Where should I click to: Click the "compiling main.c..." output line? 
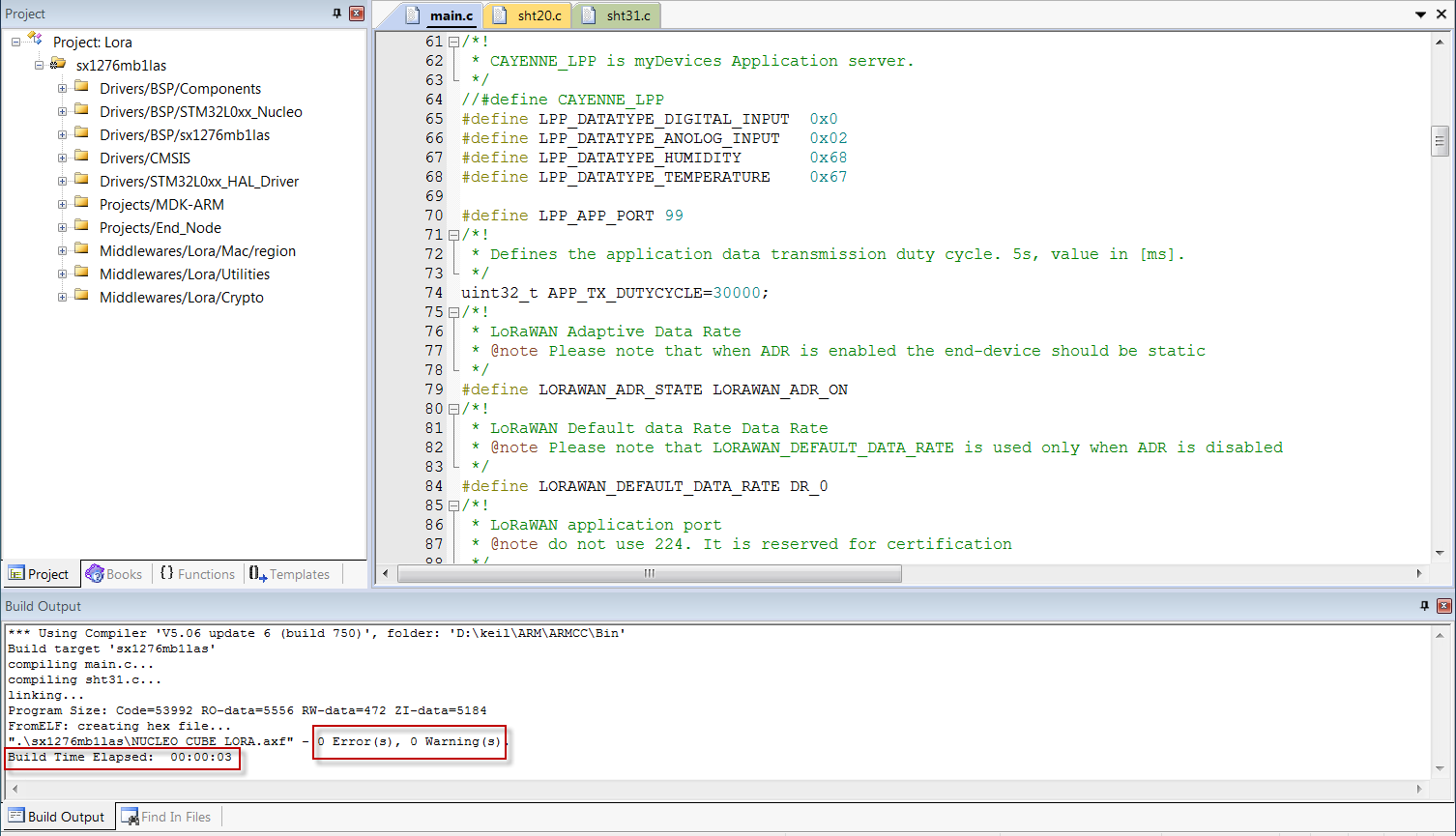[80, 664]
